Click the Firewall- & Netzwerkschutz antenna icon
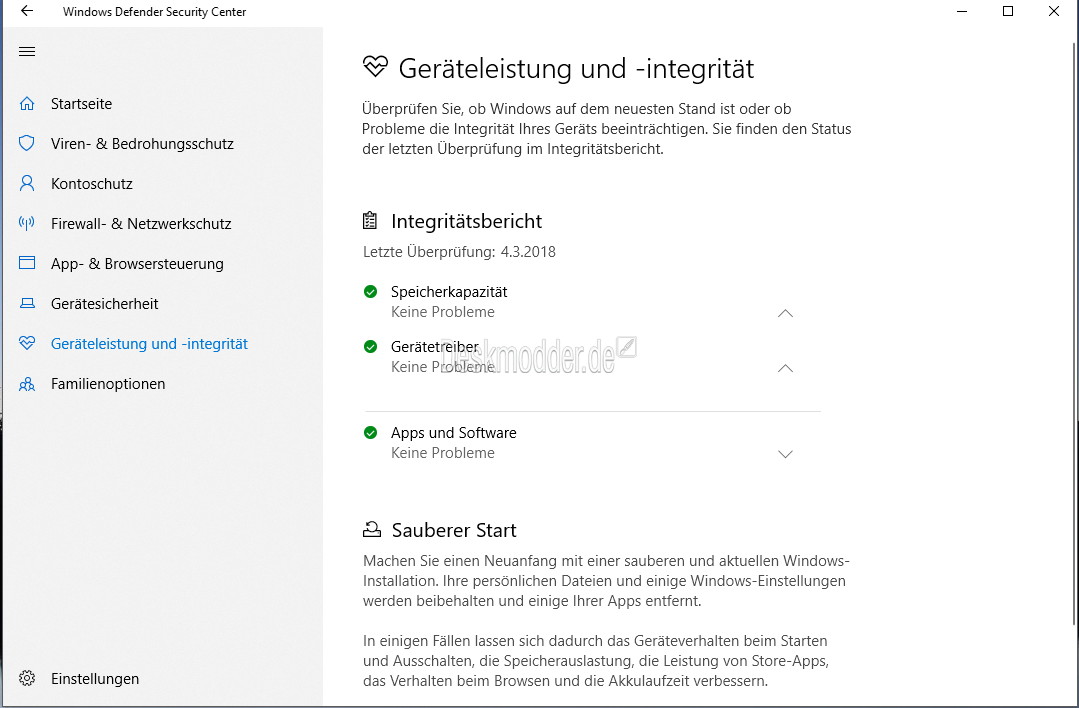 27,224
